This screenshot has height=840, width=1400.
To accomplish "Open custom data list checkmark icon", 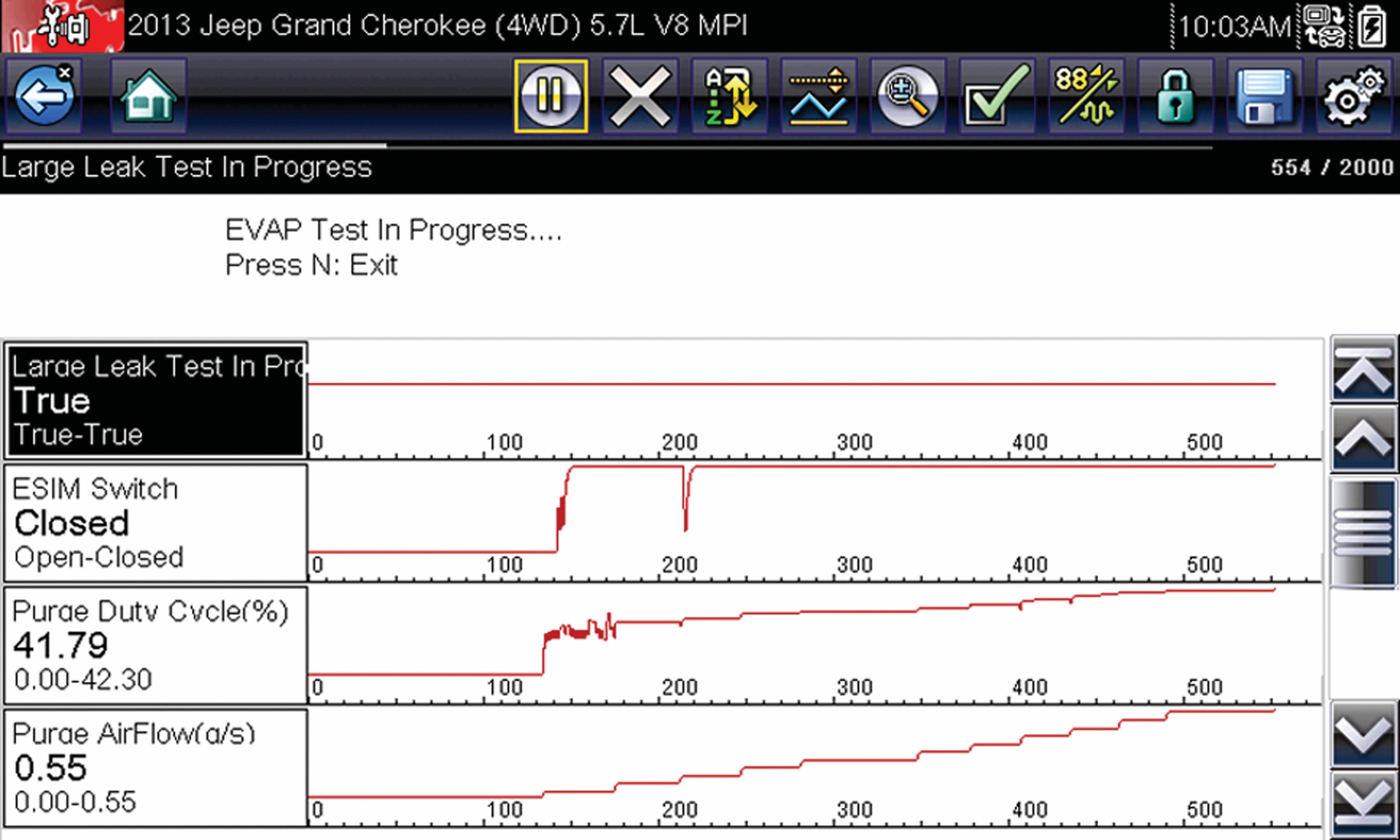I will point(997,96).
